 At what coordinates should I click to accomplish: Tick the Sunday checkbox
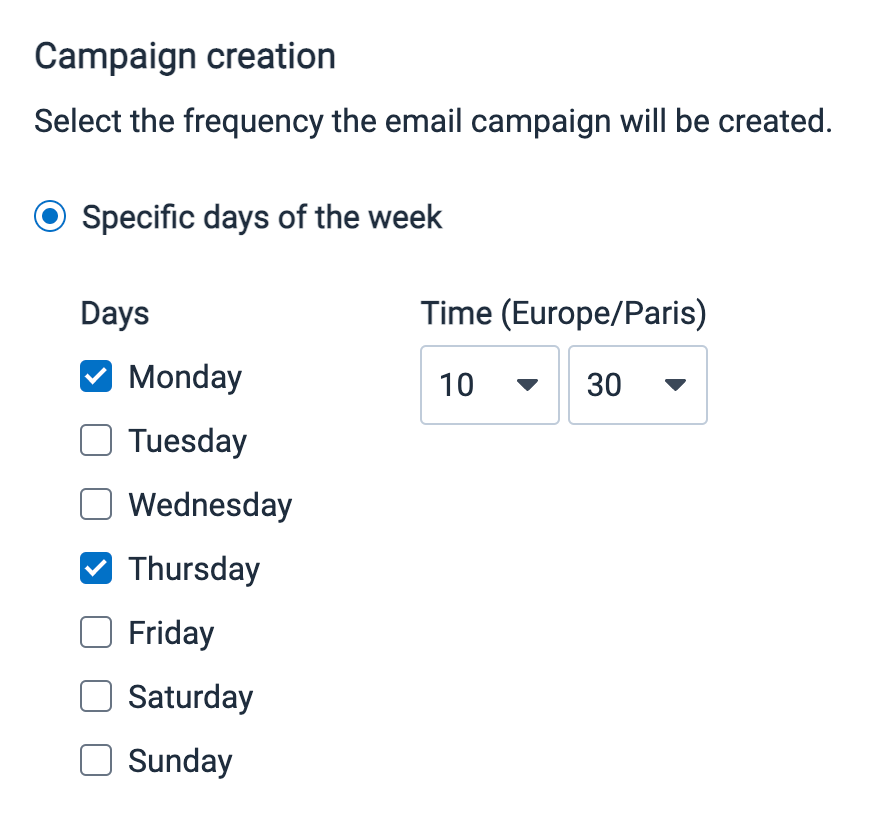(x=96, y=761)
